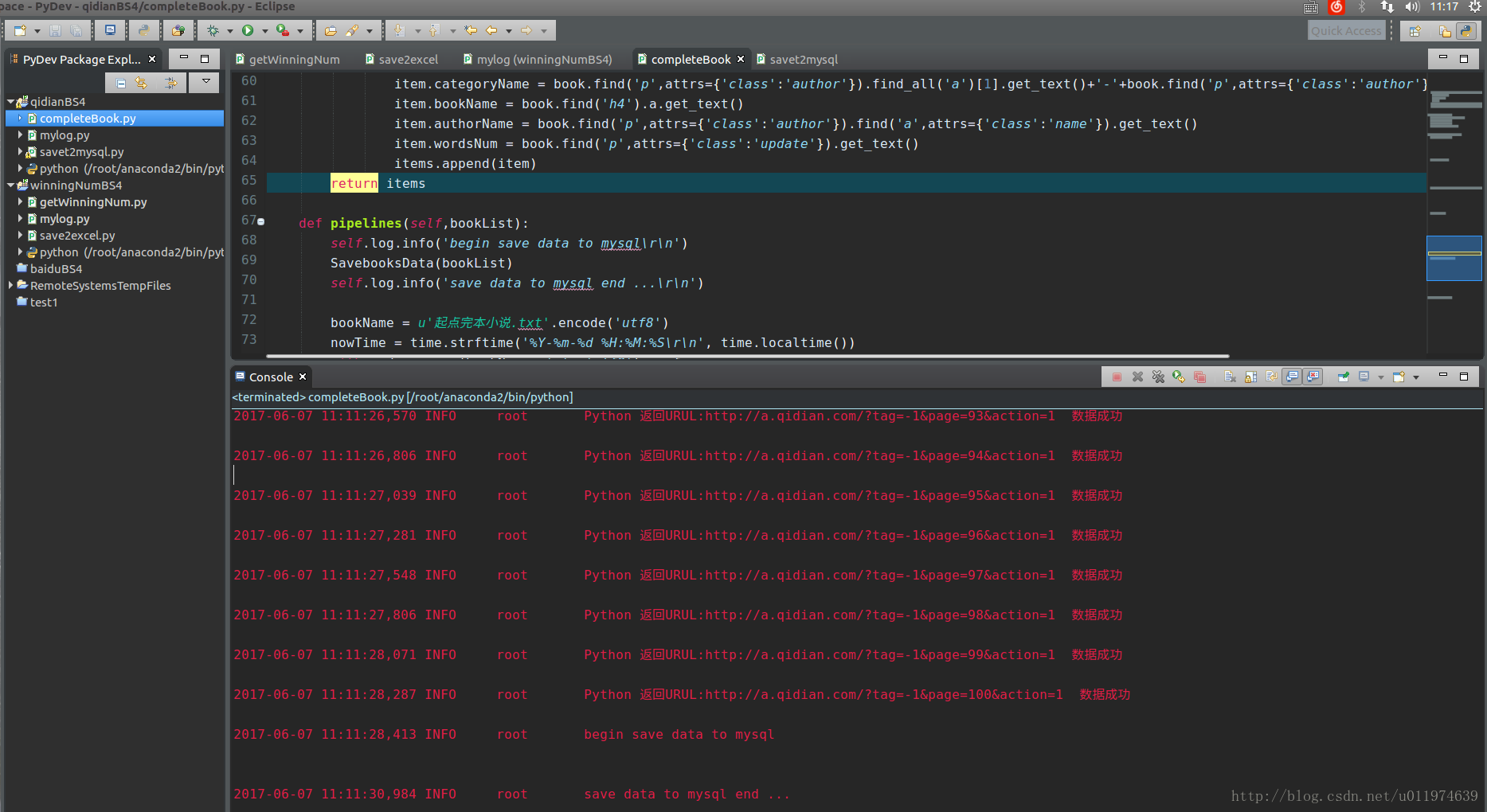Click Remove All Terminated Launches double-X icon
Viewport: 1487px width, 812px height.
[1158, 377]
